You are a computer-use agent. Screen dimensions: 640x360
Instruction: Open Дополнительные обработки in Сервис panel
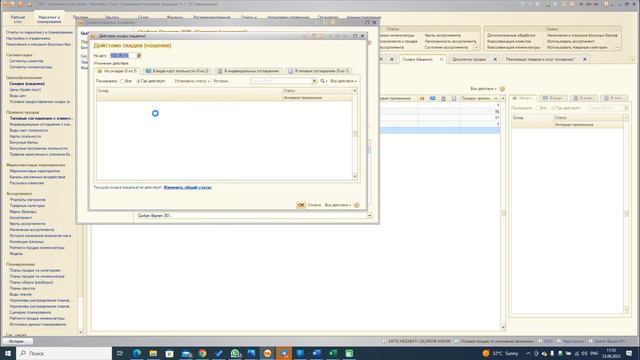click(x=511, y=36)
